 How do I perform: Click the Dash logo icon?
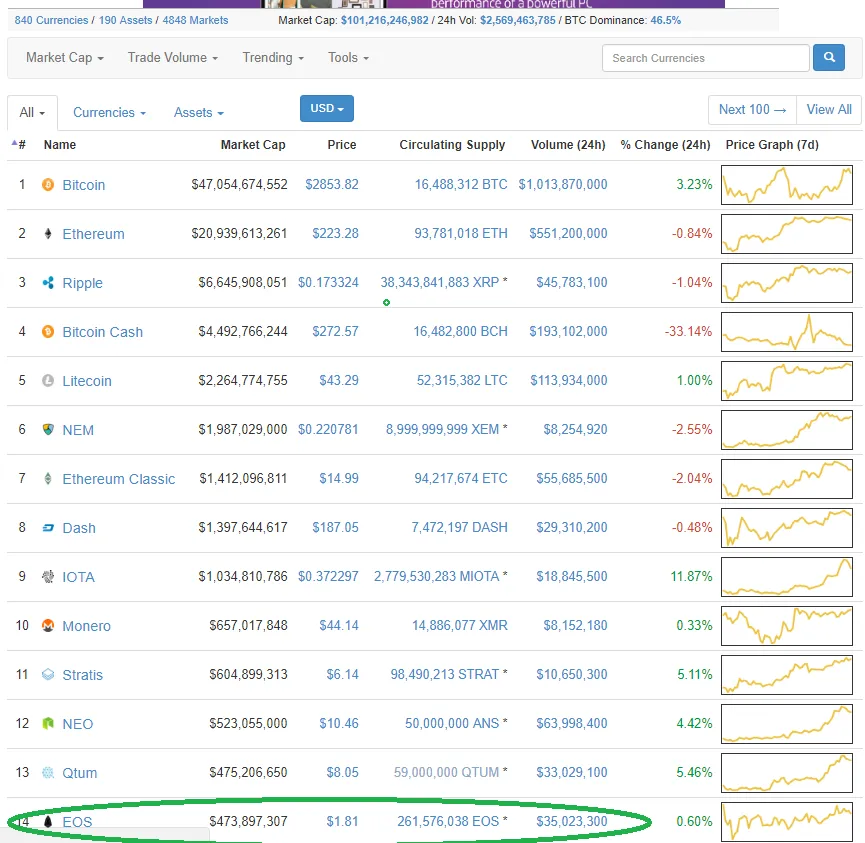(x=48, y=528)
